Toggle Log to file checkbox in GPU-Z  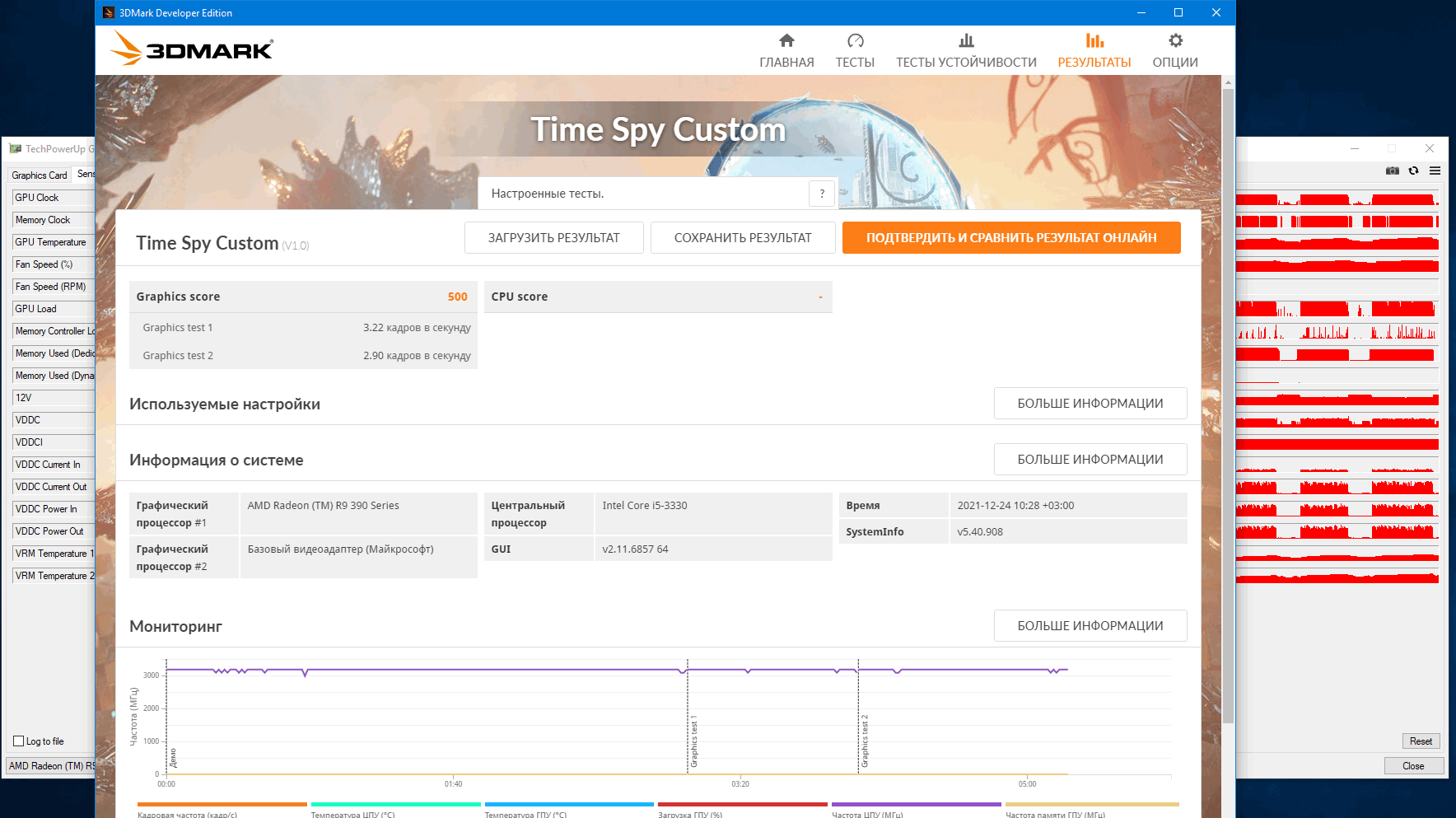(19, 741)
